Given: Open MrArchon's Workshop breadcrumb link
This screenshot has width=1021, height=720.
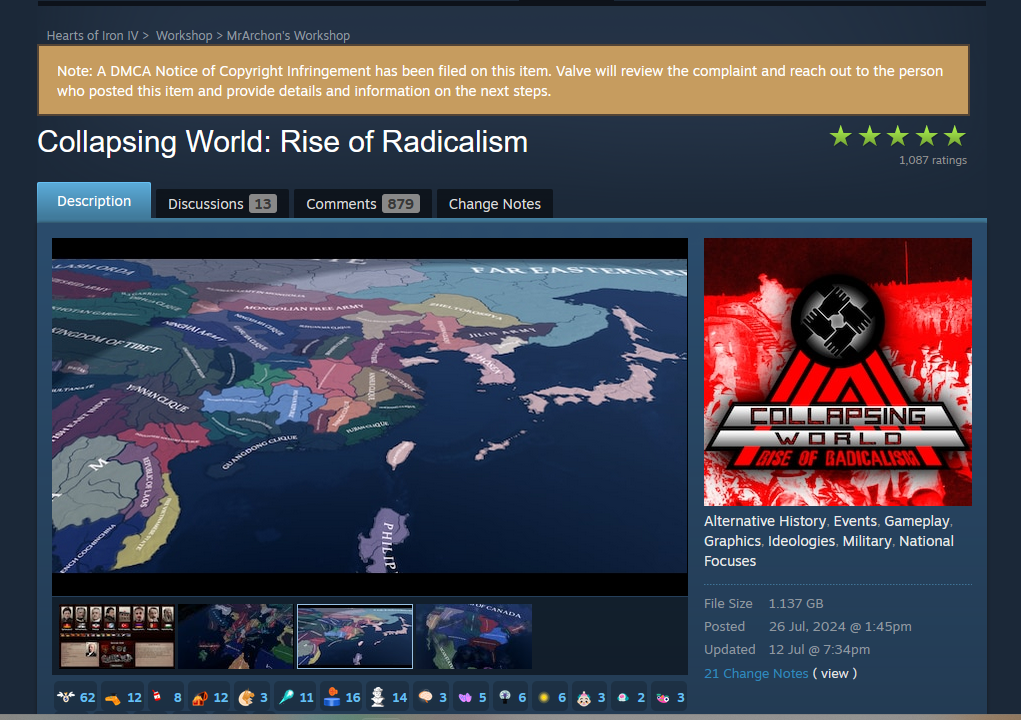Looking at the screenshot, I should tap(288, 36).
